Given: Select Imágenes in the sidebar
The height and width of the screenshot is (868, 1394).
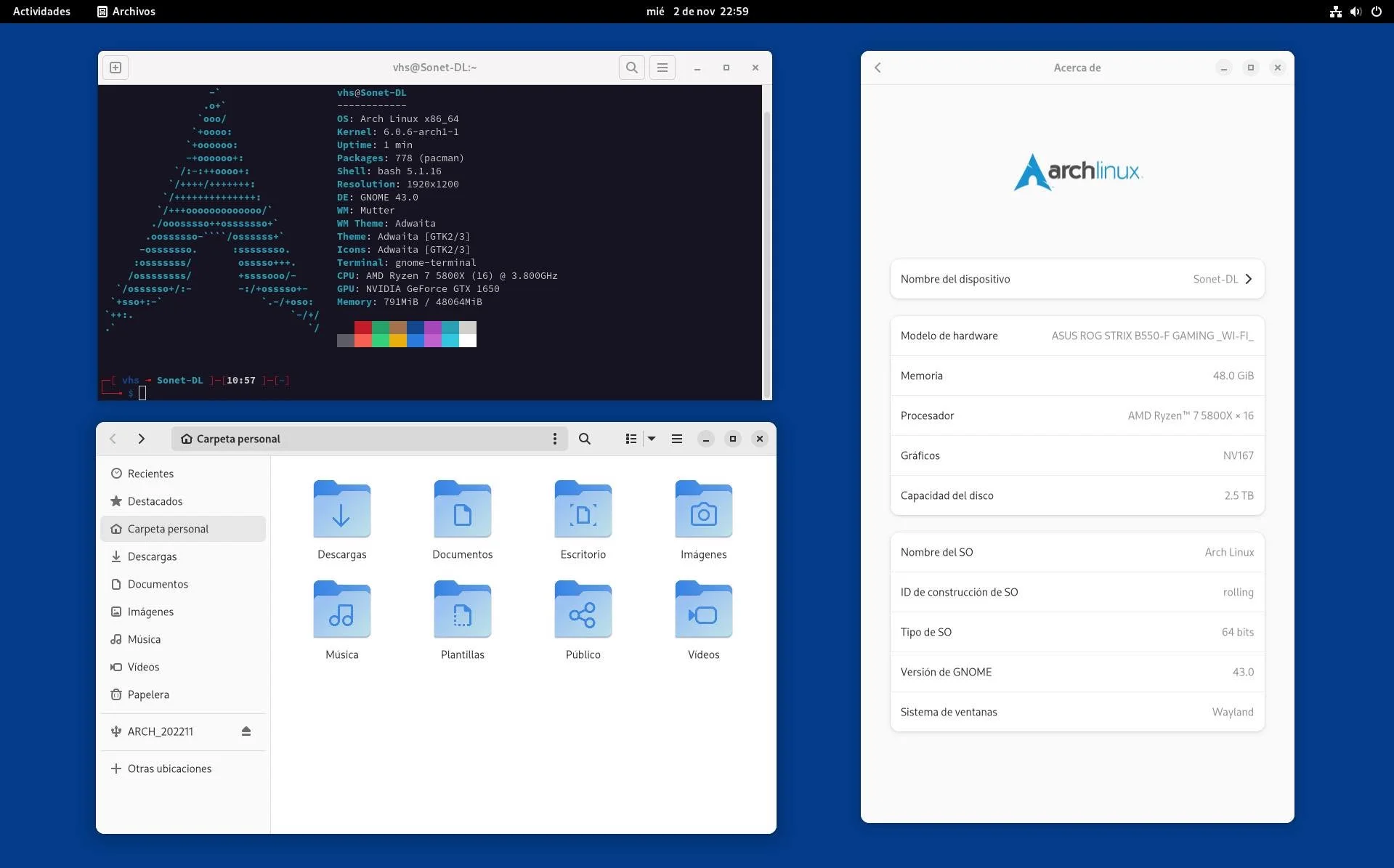Looking at the screenshot, I should (x=183, y=612).
